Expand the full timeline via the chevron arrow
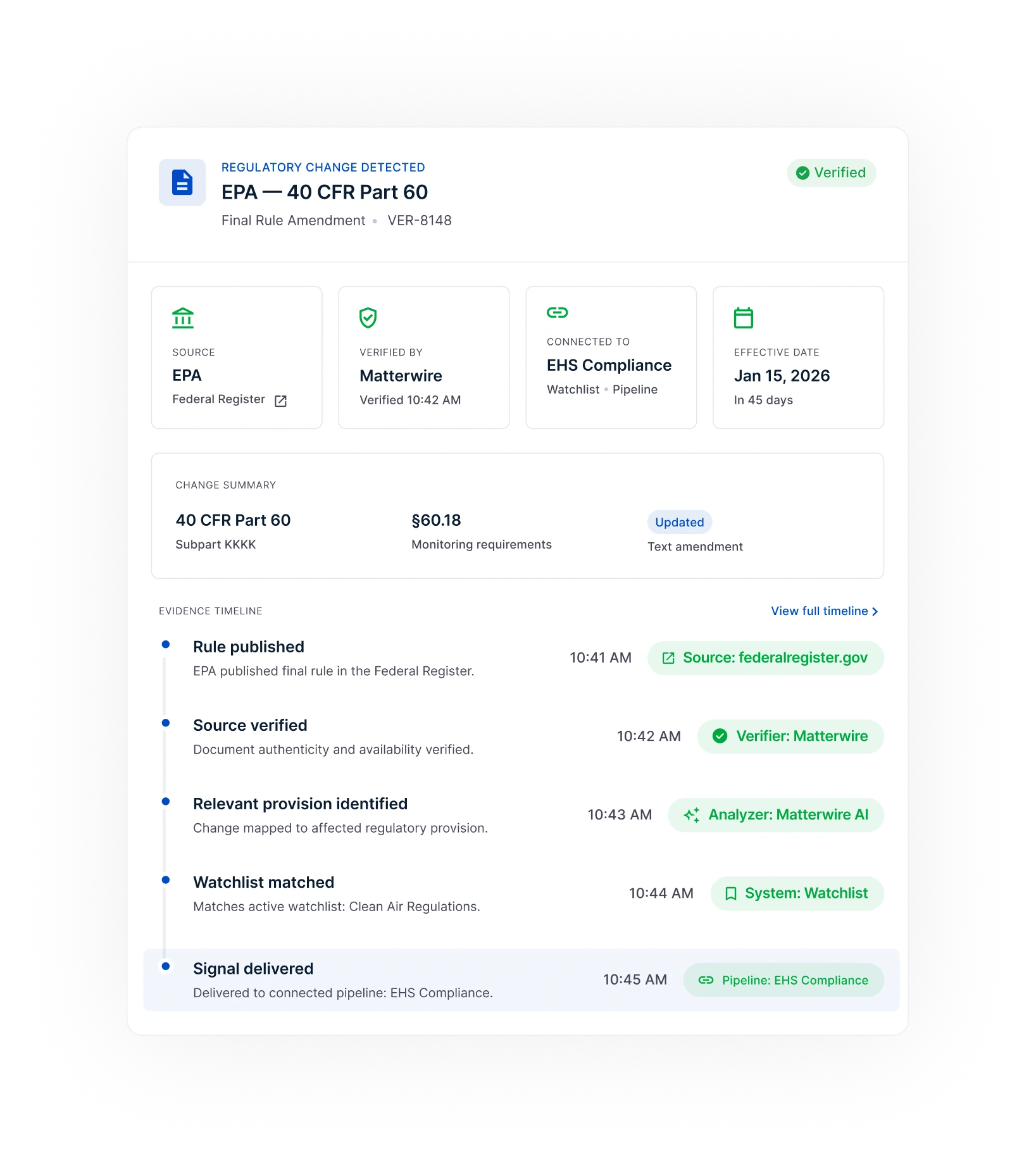1036x1163 pixels. pyautogui.click(x=875, y=611)
